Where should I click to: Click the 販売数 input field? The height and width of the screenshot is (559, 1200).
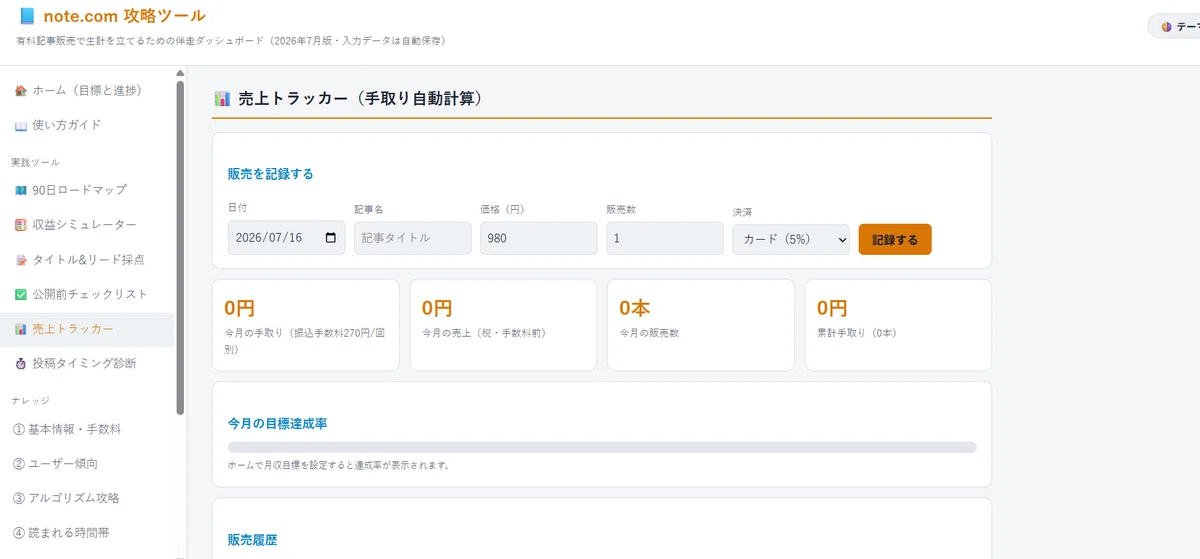(665, 238)
